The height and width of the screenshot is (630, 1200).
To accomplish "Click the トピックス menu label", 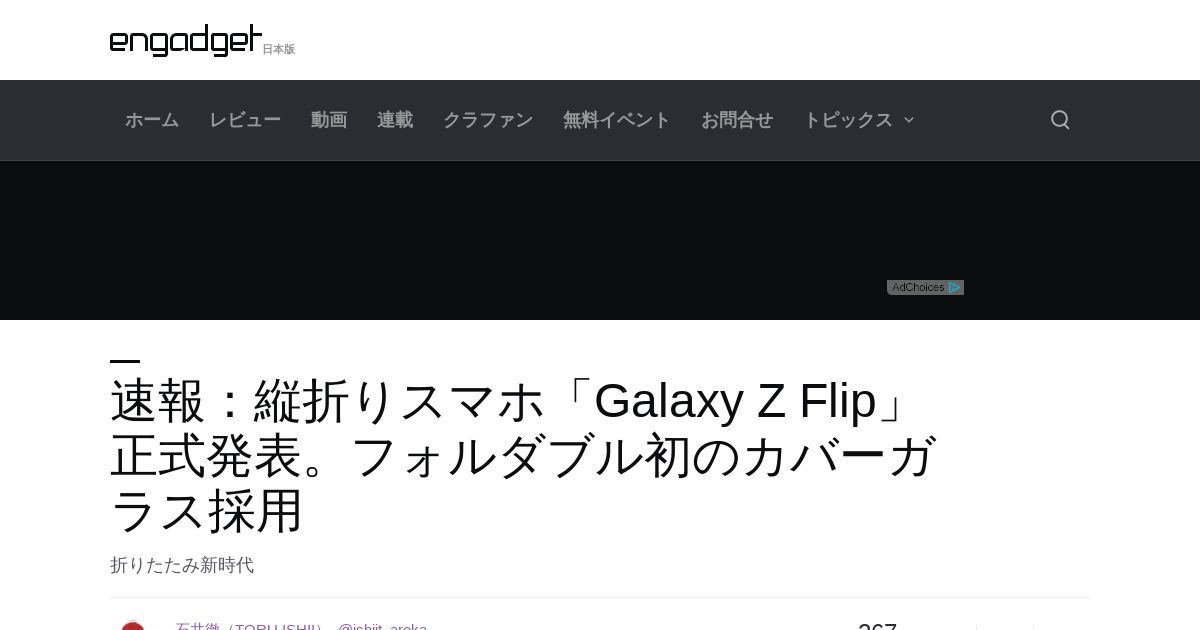I will 848,120.
